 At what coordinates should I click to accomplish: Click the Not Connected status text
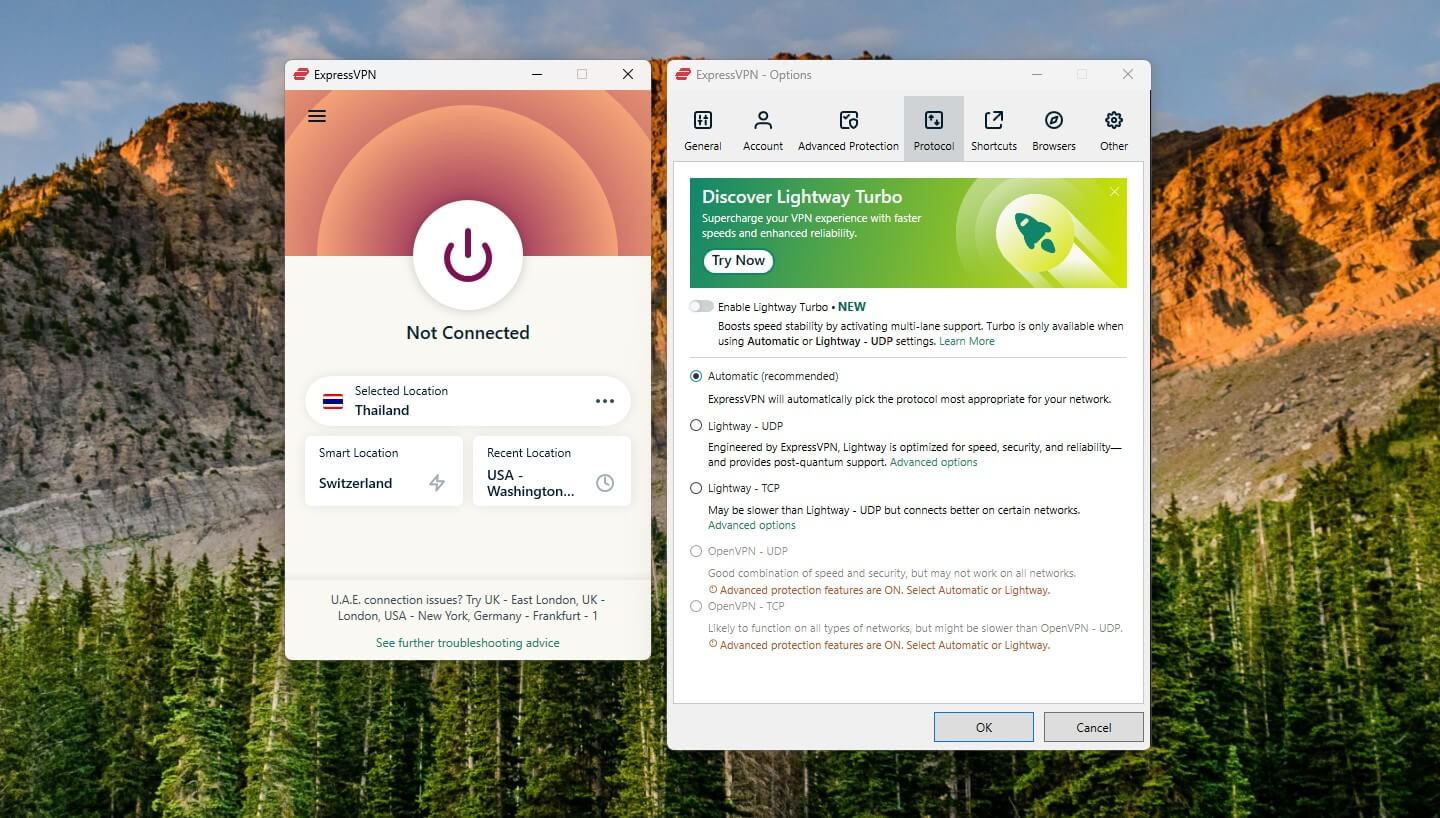tap(468, 333)
